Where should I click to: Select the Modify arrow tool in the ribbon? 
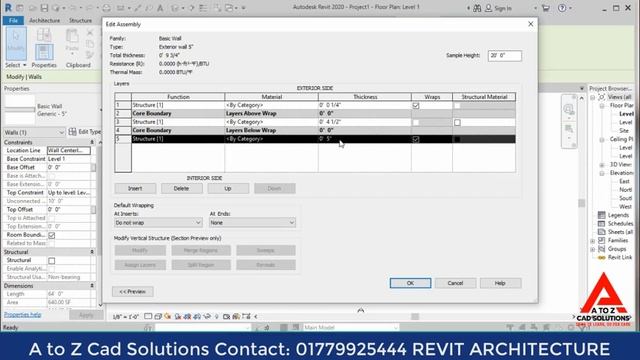pos(16,43)
